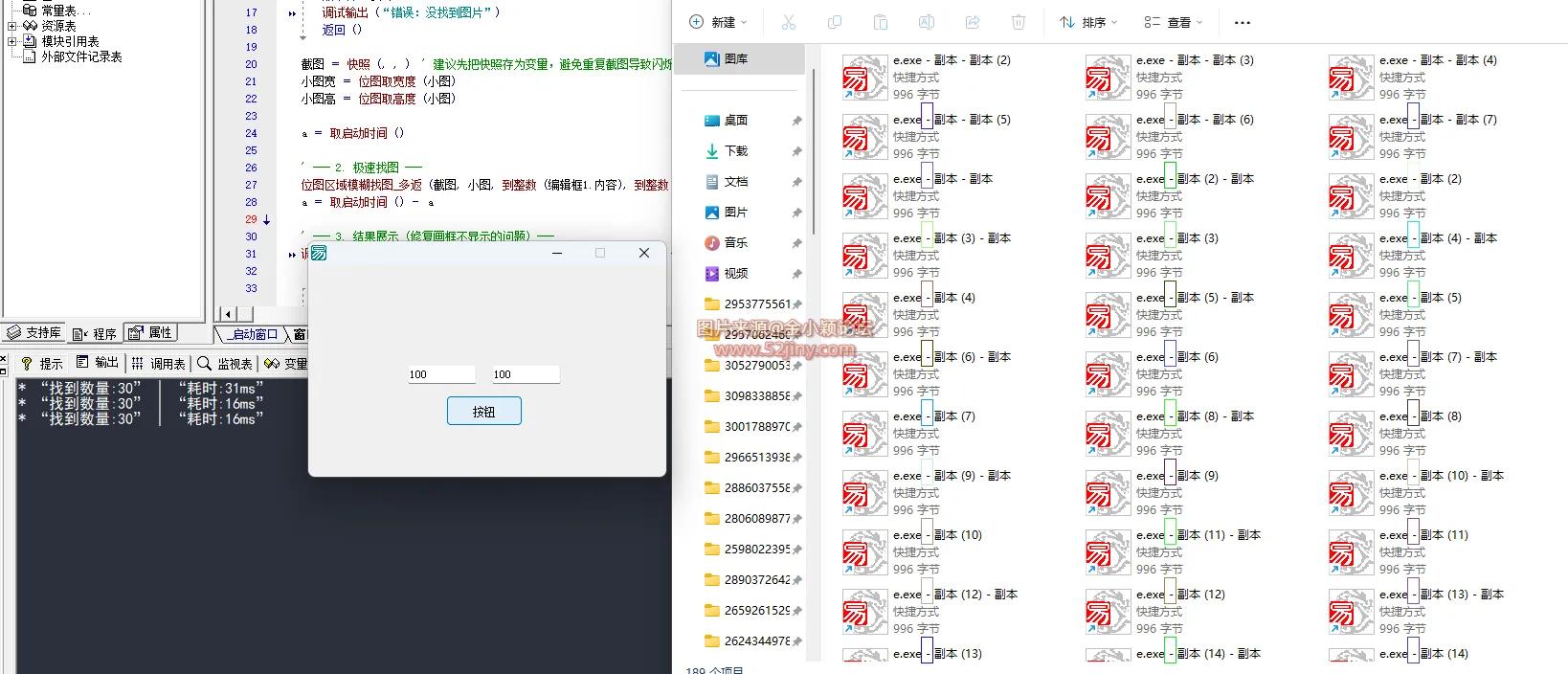Select shortcut file e.exe - 副本 - 副本 (2)
Image resolution: width=1568 pixels, height=674 pixels.
[x=926, y=77]
